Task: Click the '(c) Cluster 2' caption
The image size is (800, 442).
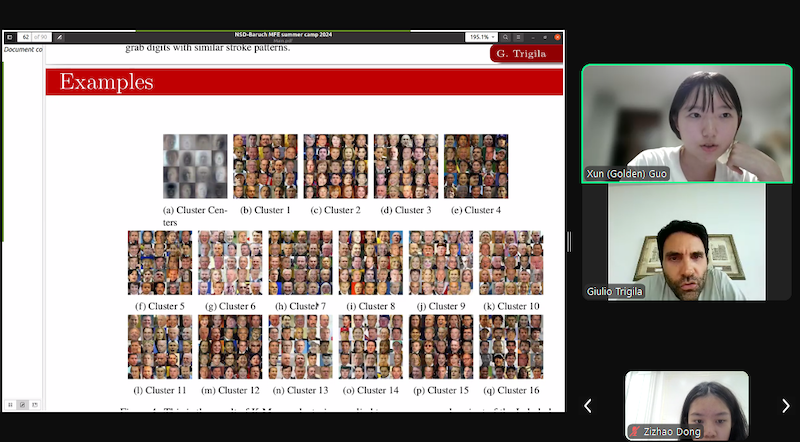Action: click(x=336, y=210)
